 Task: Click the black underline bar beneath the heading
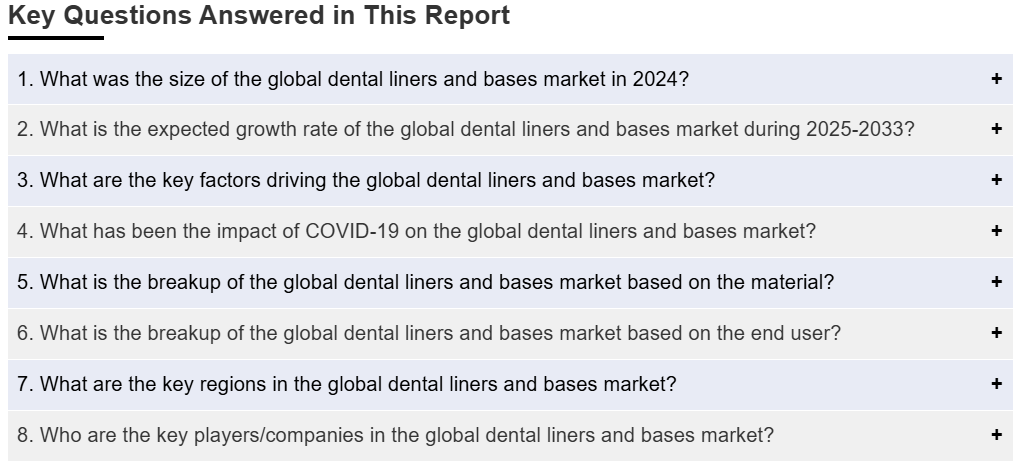56,38
